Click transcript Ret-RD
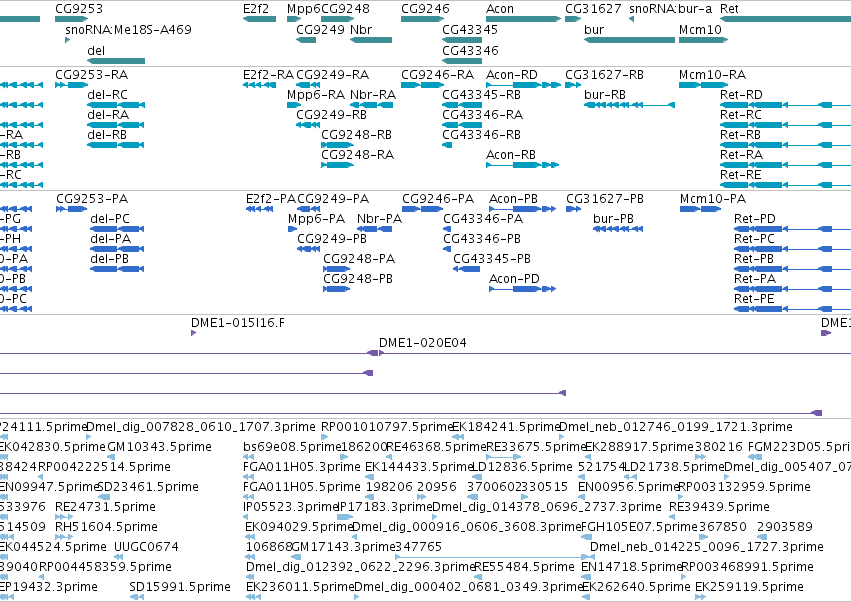The height and width of the screenshot is (602, 851). [785, 105]
